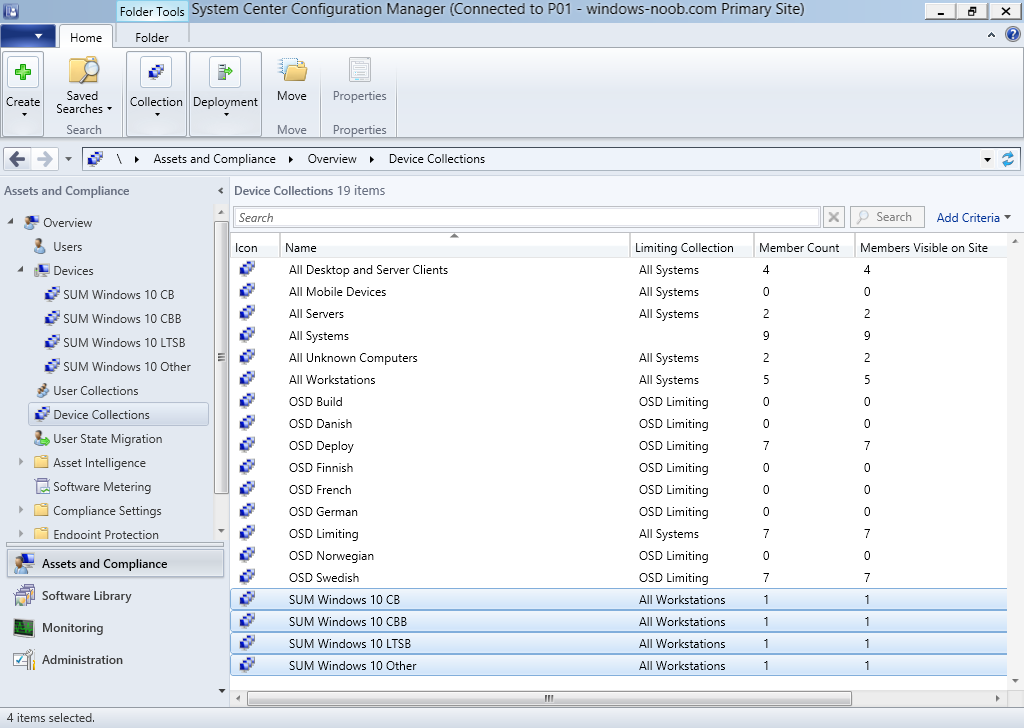Select Users node icon in tree
The height and width of the screenshot is (728, 1024).
pyautogui.click(x=40, y=246)
